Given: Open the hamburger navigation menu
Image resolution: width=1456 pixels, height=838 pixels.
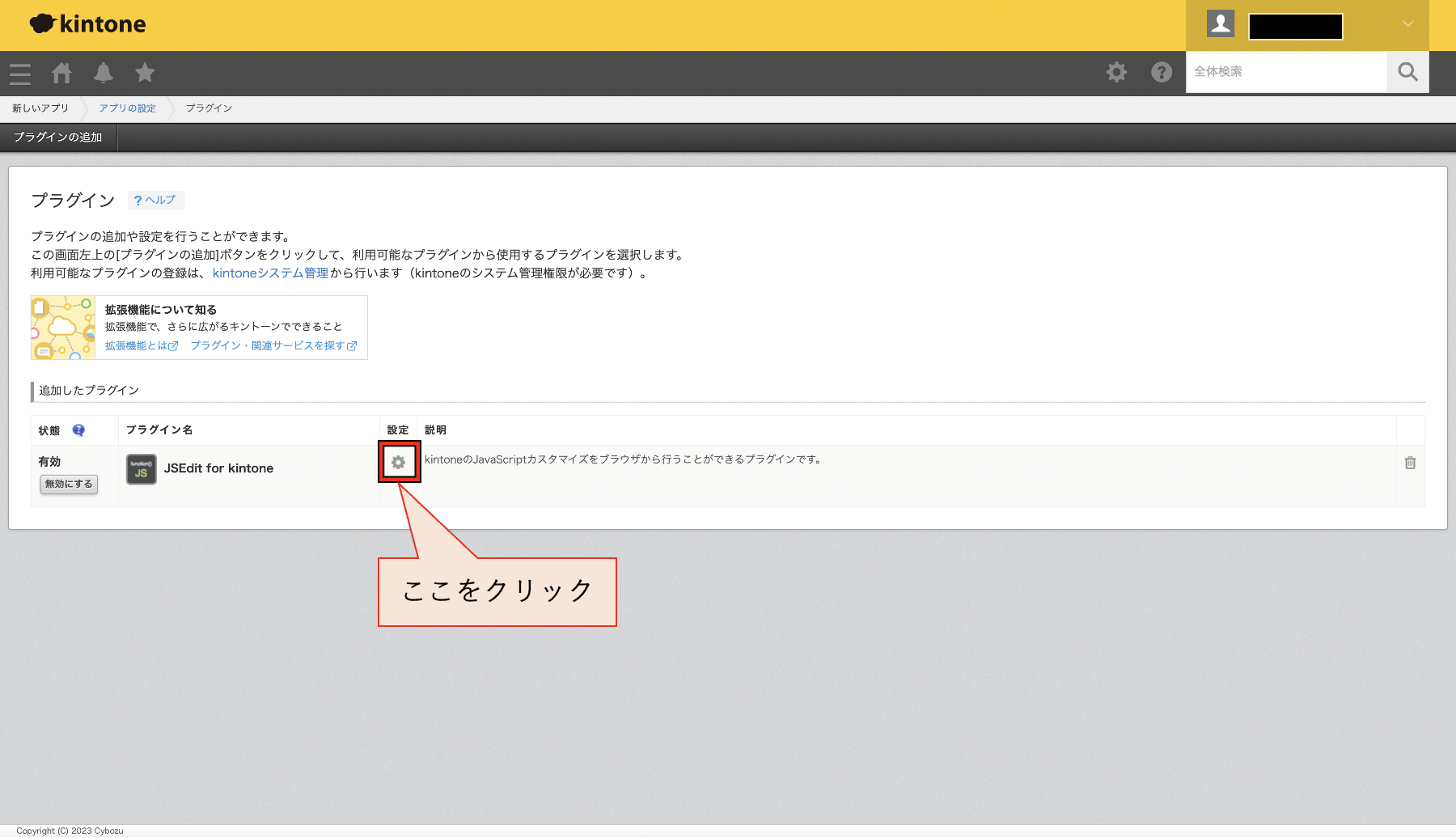Looking at the screenshot, I should tap(20, 74).
